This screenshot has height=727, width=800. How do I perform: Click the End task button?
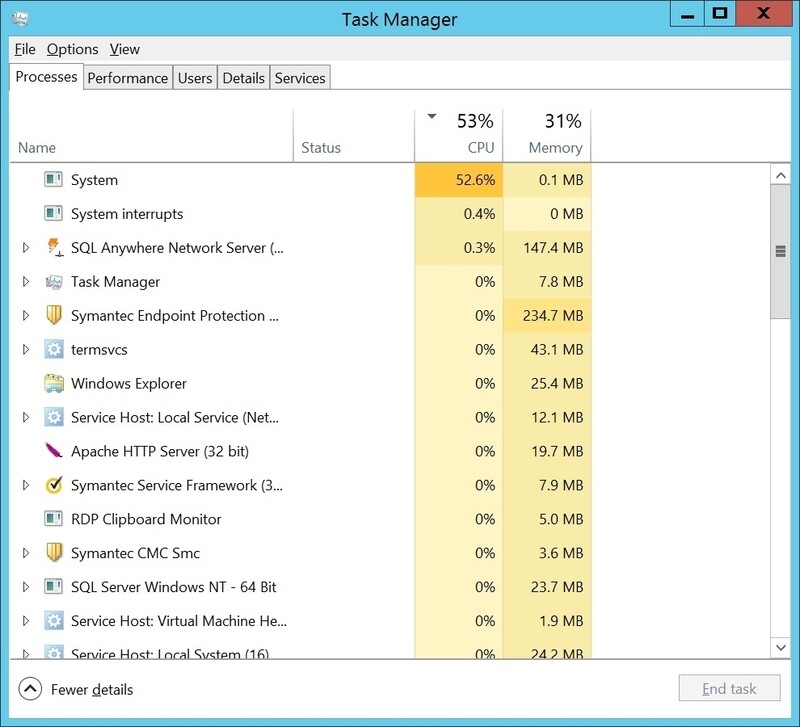point(730,688)
